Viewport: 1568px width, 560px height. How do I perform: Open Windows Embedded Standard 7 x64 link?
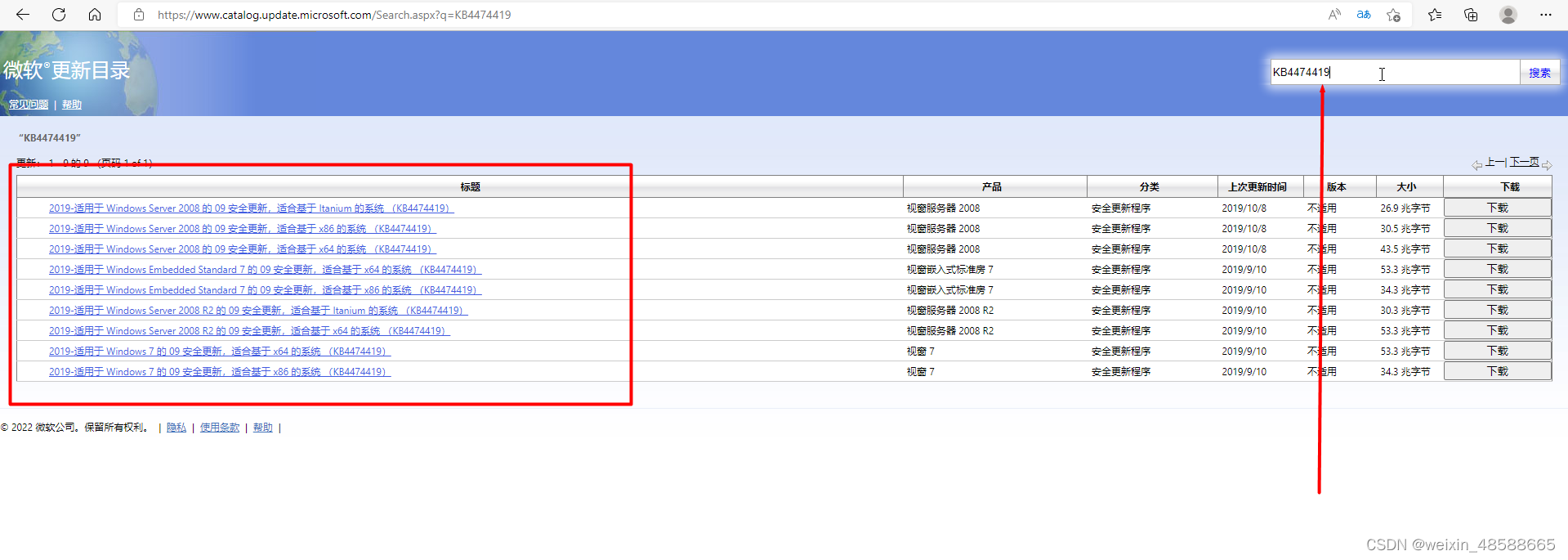(265, 270)
